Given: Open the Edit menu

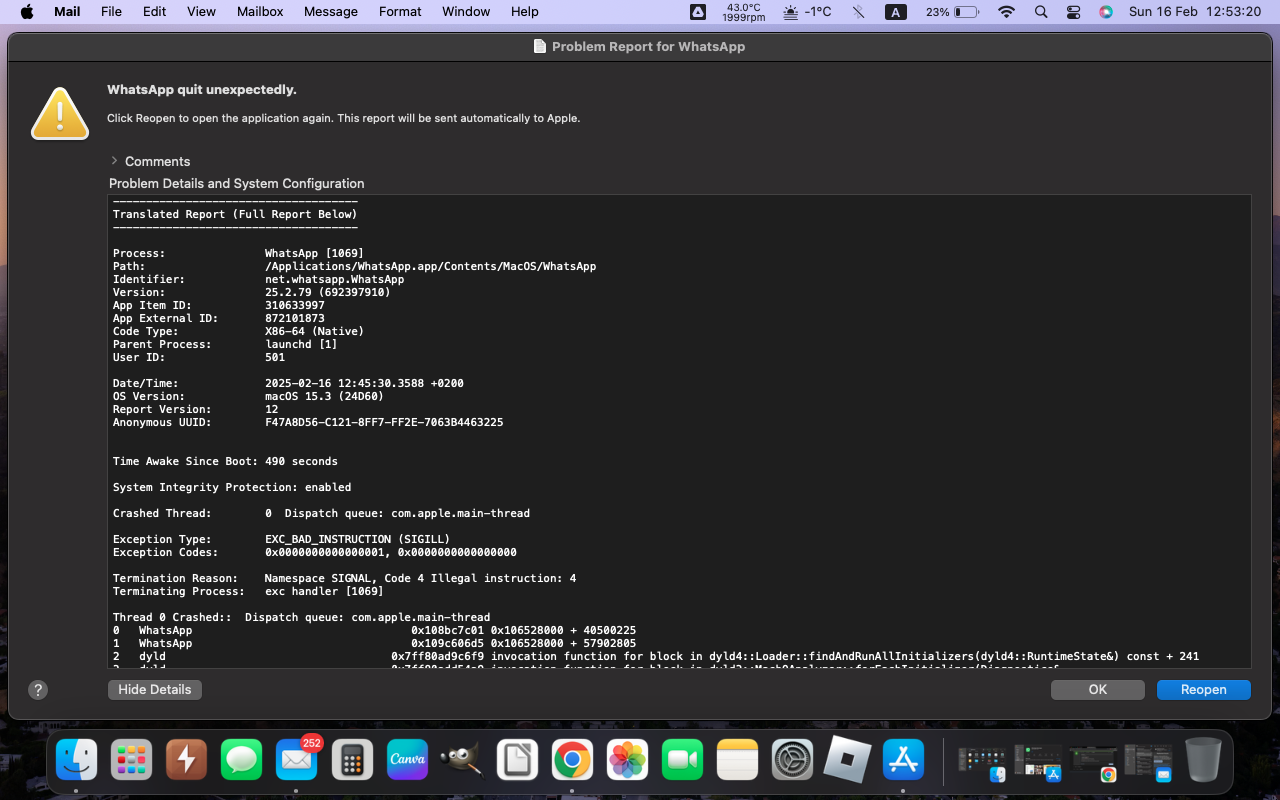Looking at the screenshot, I should pos(154,12).
